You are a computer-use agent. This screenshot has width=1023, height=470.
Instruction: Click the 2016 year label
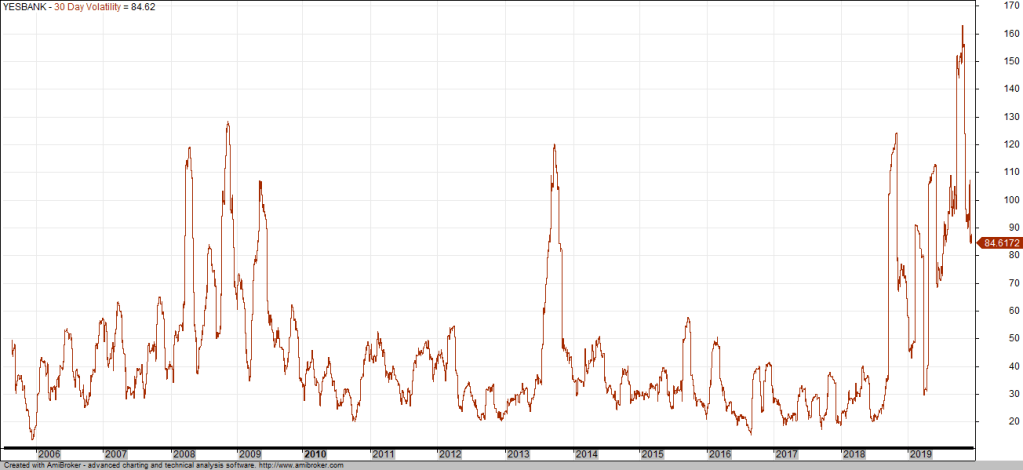[719, 453]
